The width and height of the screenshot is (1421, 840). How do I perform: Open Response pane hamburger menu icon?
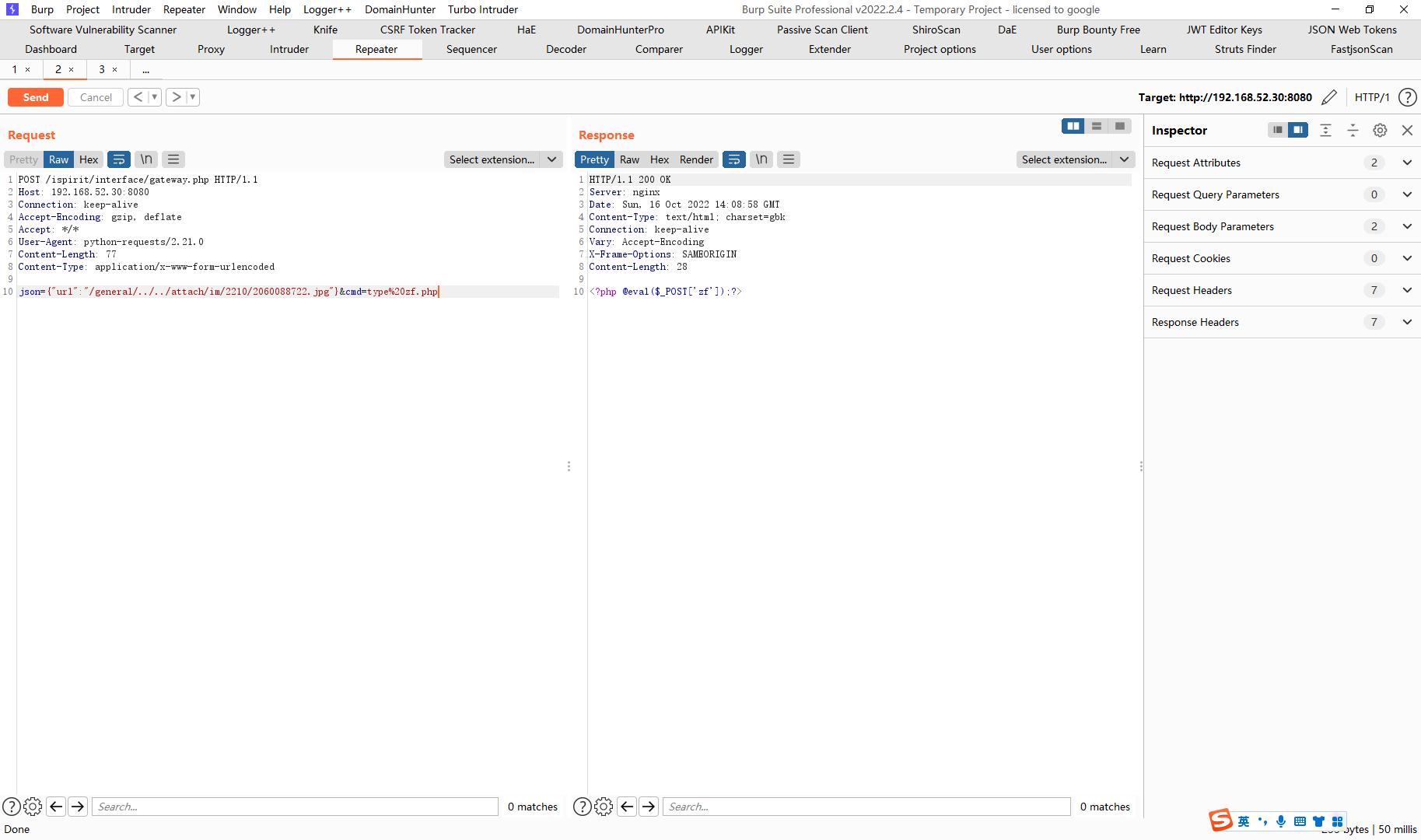789,159
